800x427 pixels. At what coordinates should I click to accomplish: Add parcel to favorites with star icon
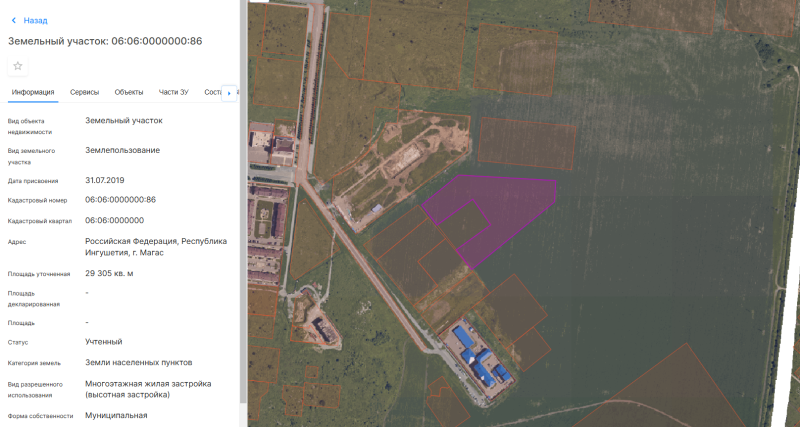point(18,66)
